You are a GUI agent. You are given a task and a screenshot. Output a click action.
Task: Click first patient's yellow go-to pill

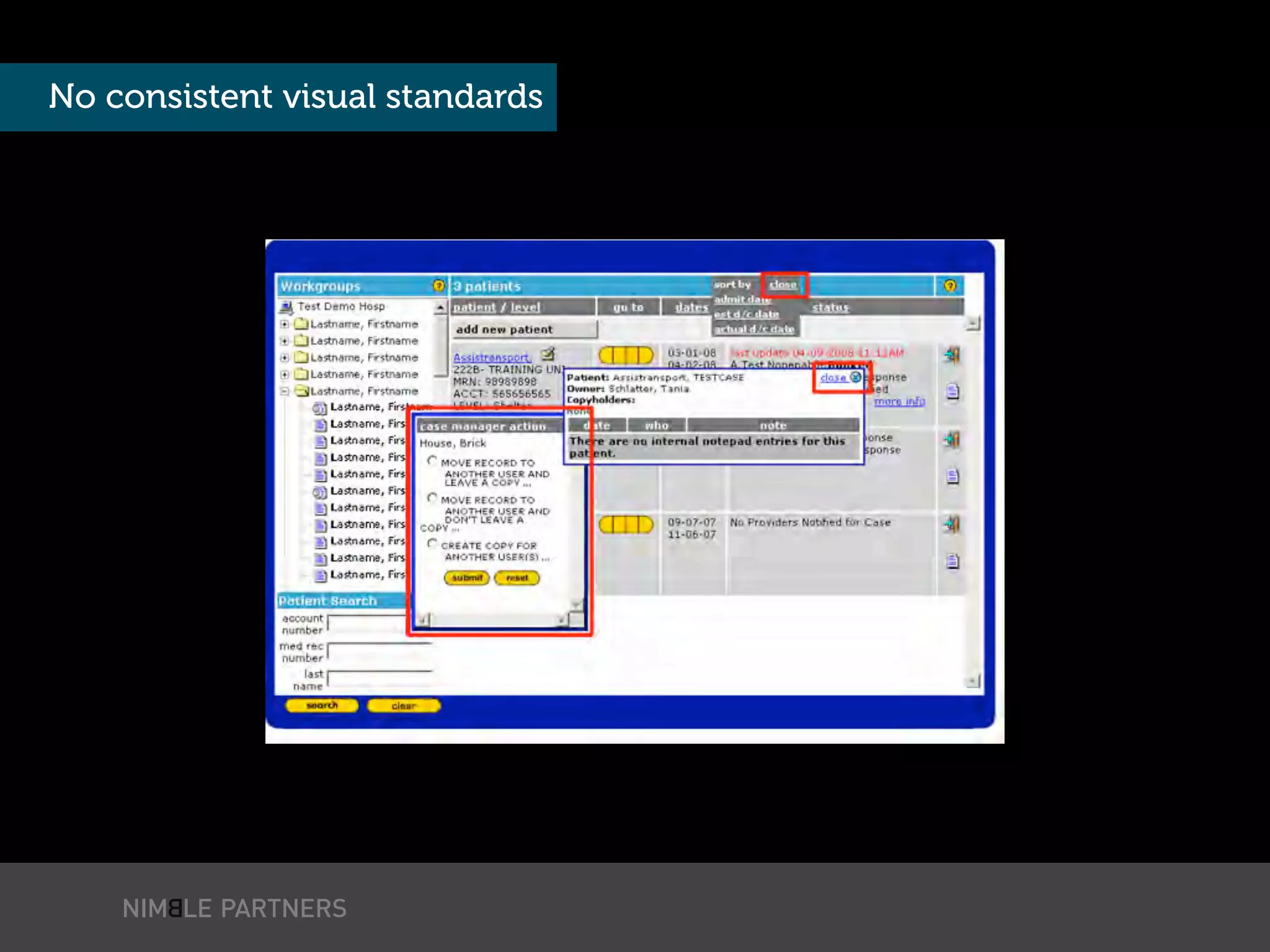pos(626,355)
